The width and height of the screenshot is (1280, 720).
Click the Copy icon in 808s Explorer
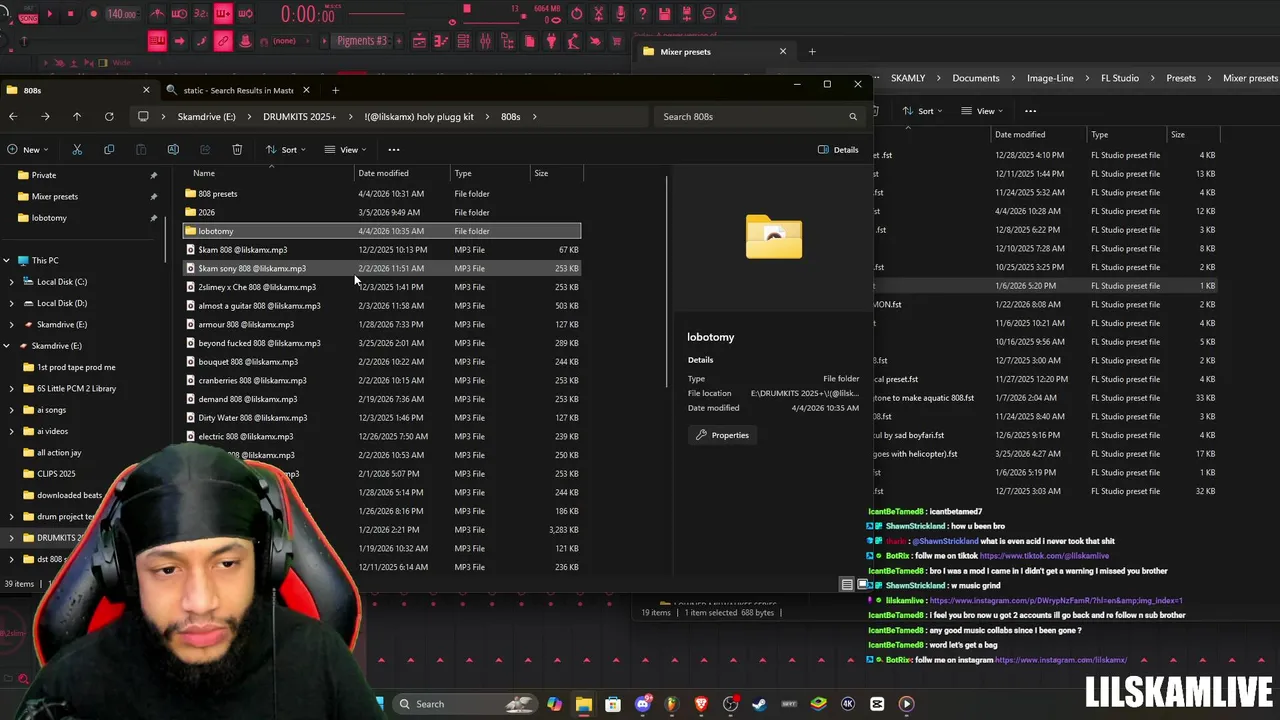(109, 150)
